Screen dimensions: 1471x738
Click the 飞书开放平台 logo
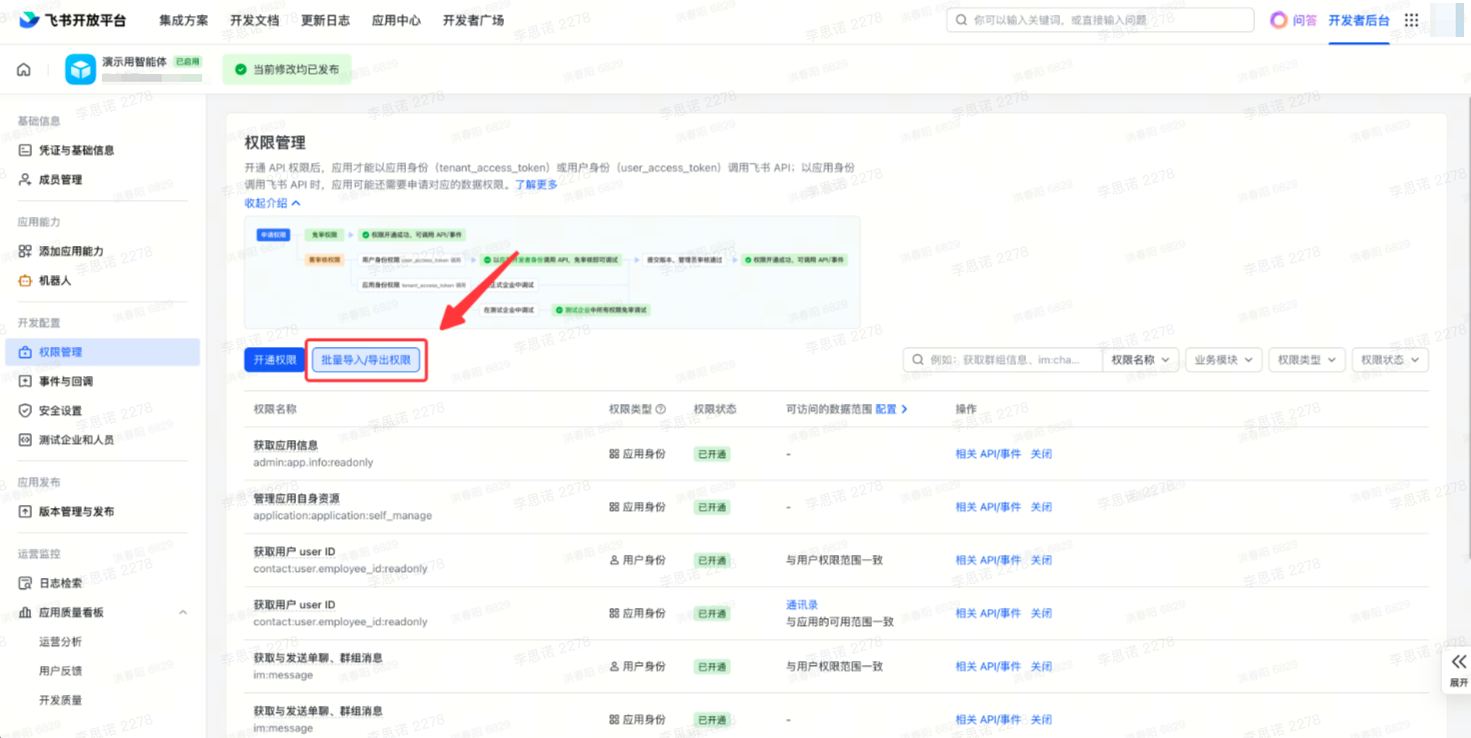(x=72, y=20)
